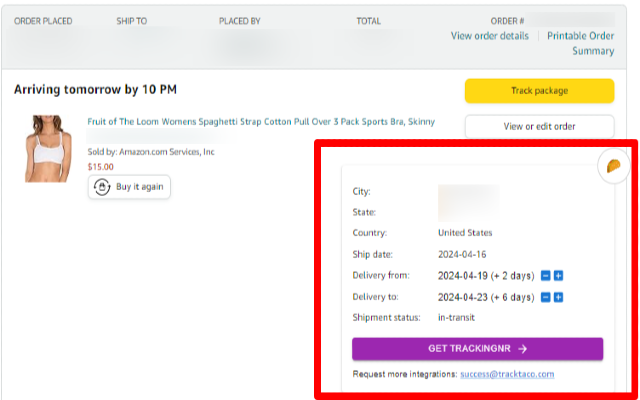Decrease Delivery from date with minus
Screen dimensions: 640x400
pos(546,276)
